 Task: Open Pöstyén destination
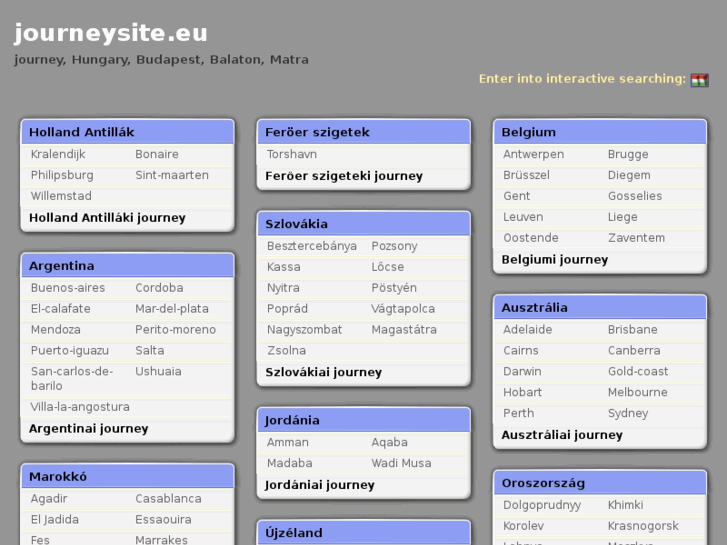(394, 288)
